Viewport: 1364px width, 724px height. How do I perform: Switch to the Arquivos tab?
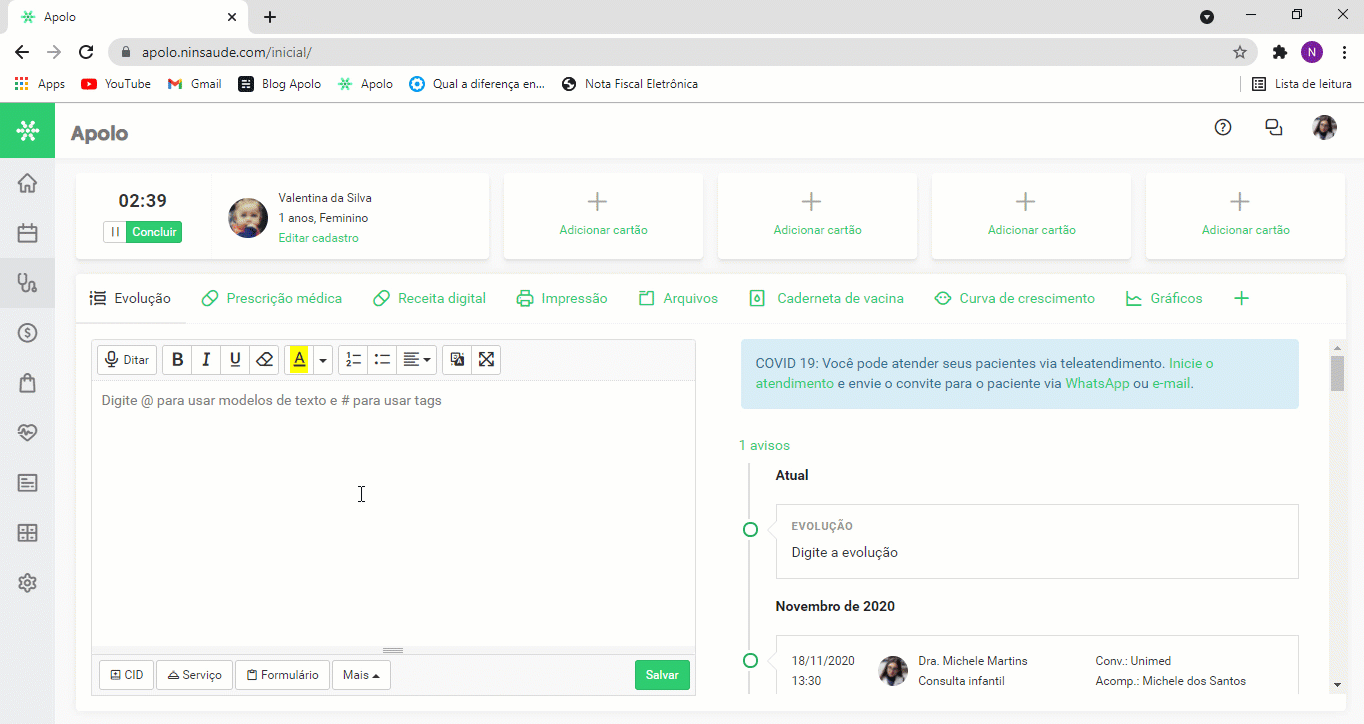678,298
